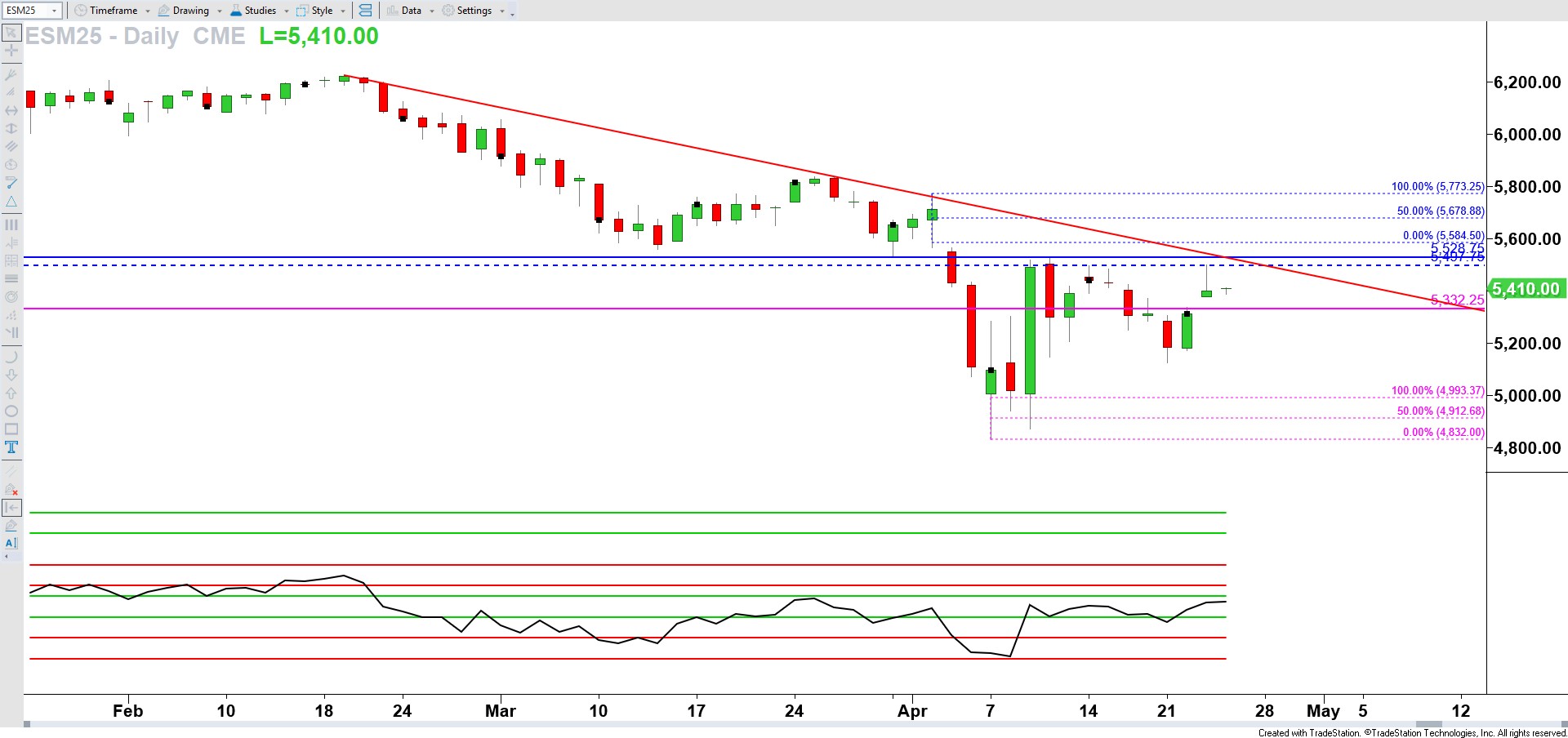The width and height of the screenshot is (1568, 738).
Task: Select the vertical bars cycle tool
Action: [x=11, y=225]
